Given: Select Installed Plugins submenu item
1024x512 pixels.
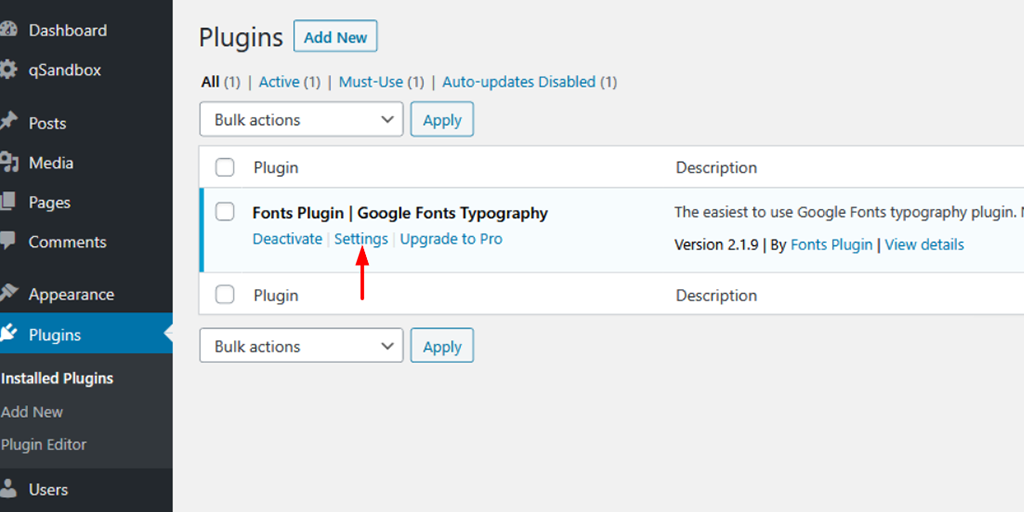Looking at the screenshot, I should coord(57,379).
